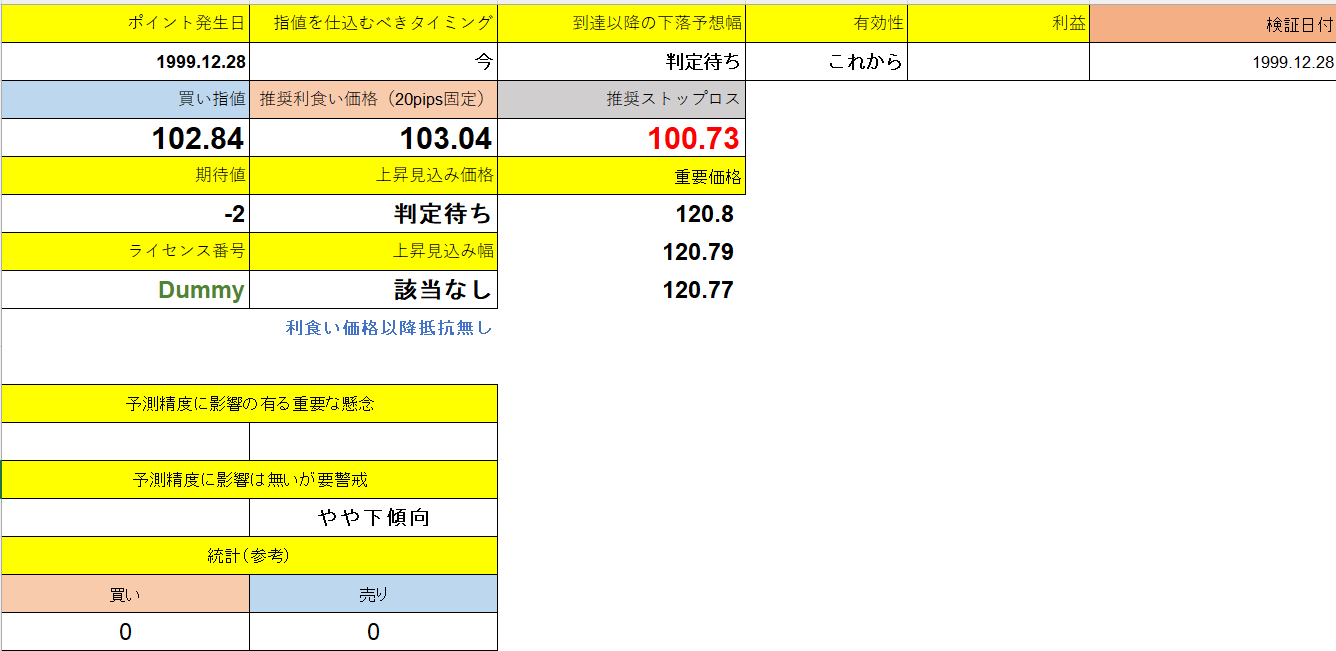Click the green Dummy license cell

coord(125,289)
